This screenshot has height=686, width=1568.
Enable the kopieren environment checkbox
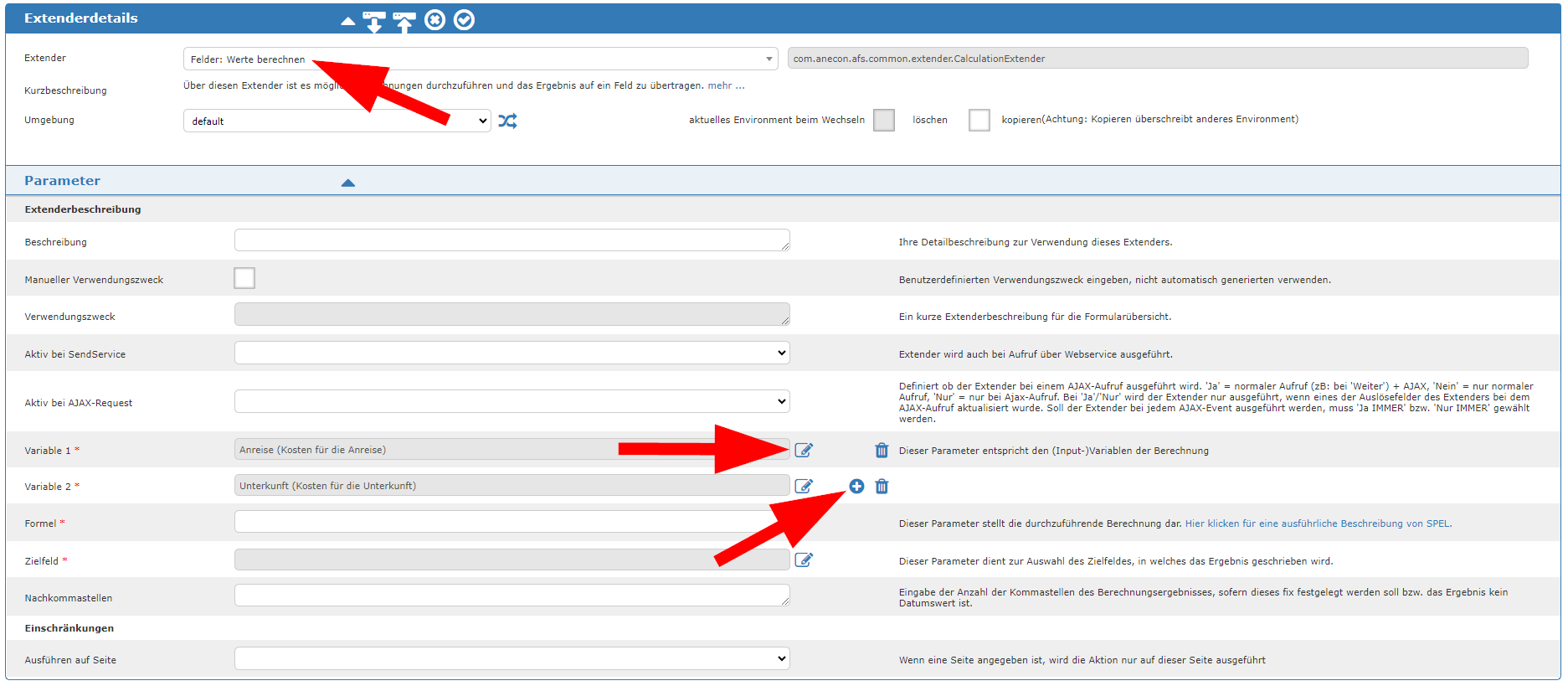point(979,120)
